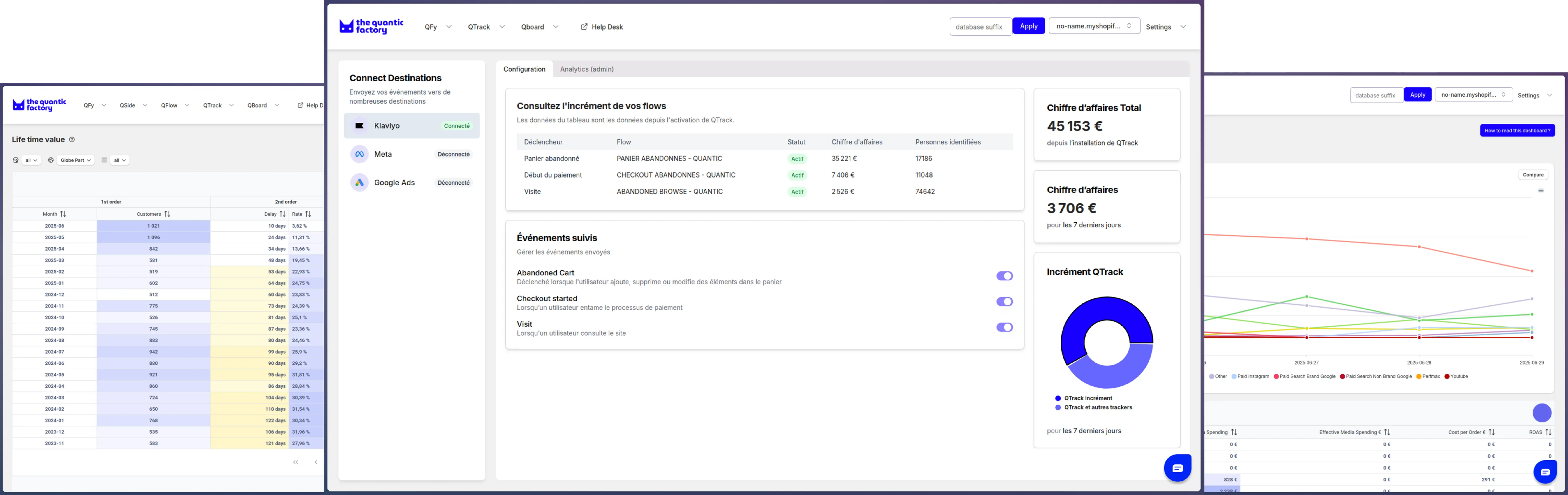Sort by Effective Media Spending € in dashboard window
The width and height of the screenshot is (1568, 495).
(1387, 432)
